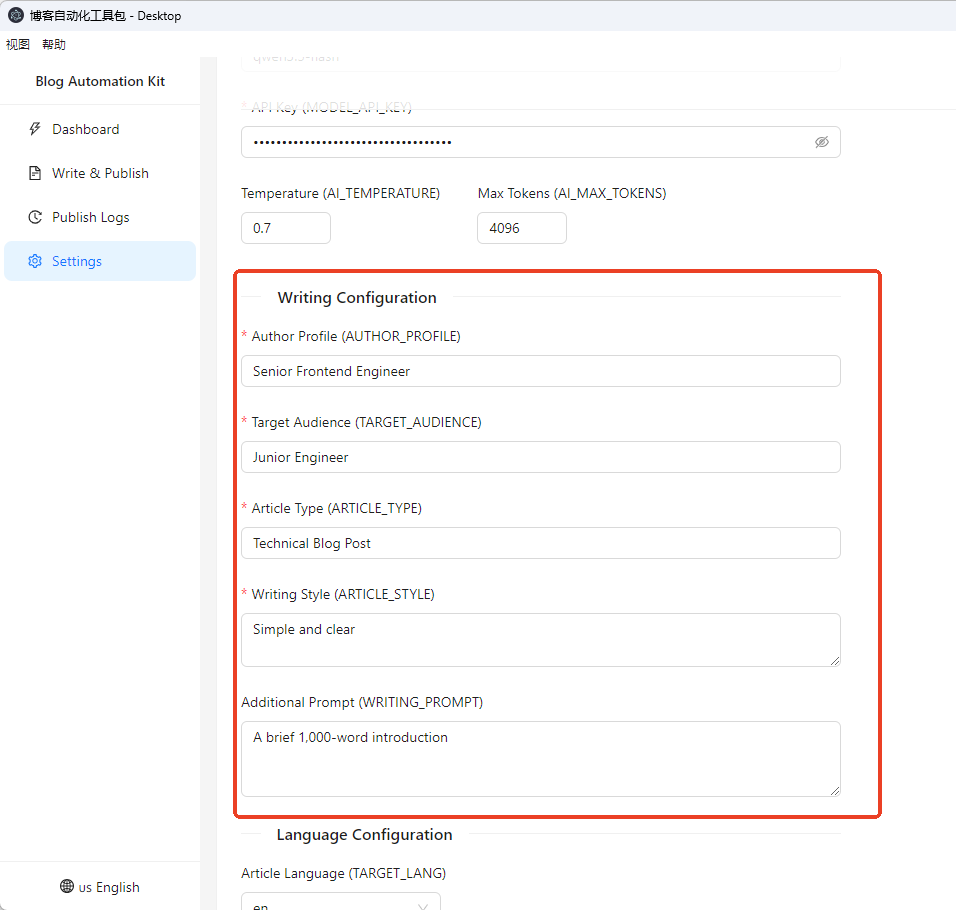This screenshot has height=910, width=956.
Task: Click the Write & Publish document icon
Action: point(35,173)
